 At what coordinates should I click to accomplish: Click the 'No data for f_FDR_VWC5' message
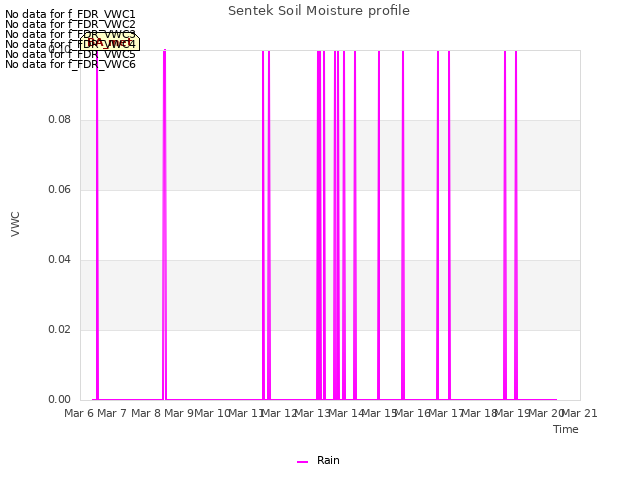tap(70, 54)
